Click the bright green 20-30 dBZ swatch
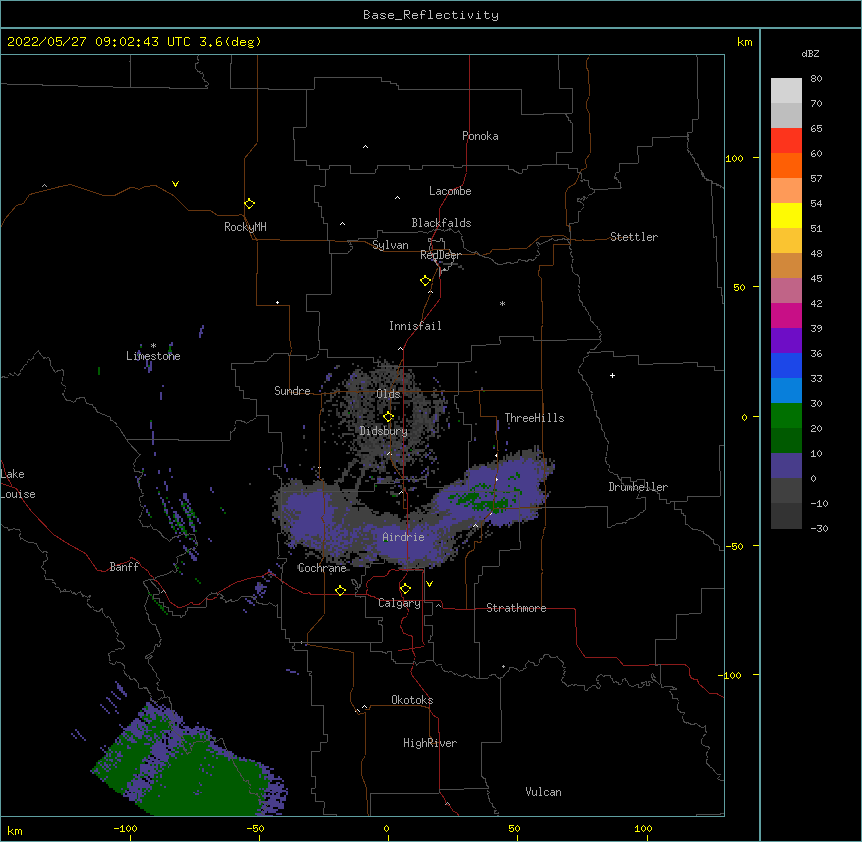This screenshot has width=862, height=842. click(x=786, y=416)
